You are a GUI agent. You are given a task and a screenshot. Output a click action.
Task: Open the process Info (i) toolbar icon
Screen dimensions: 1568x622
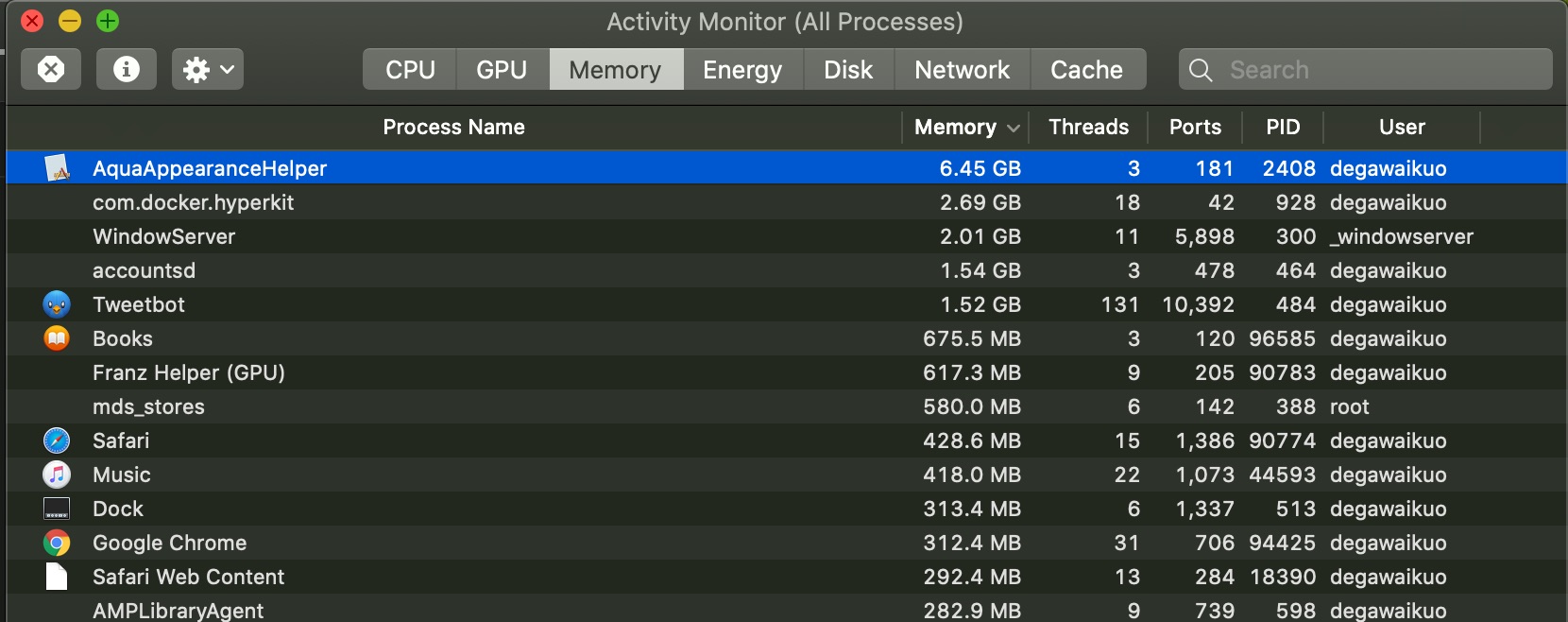coord(127,69)
